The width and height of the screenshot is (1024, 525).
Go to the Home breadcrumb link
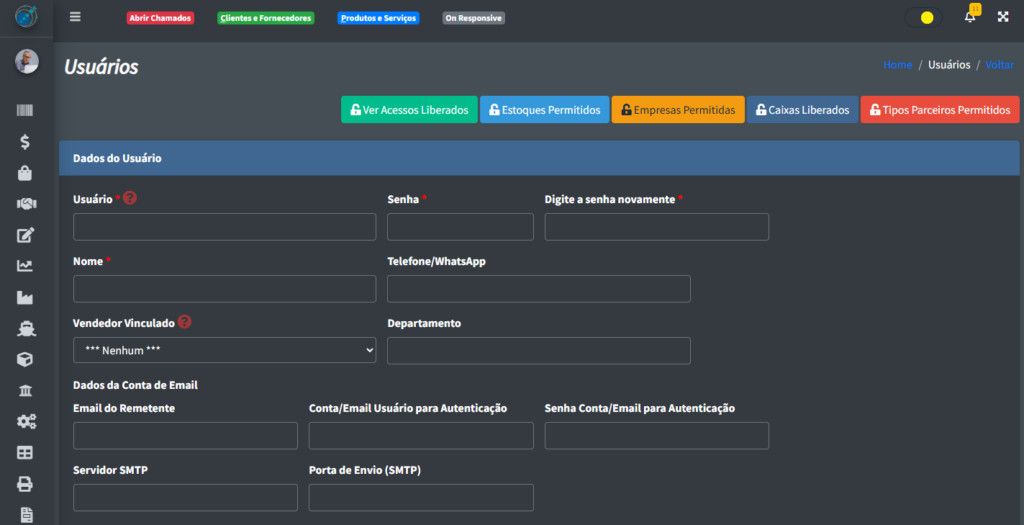tap(897, 65)
